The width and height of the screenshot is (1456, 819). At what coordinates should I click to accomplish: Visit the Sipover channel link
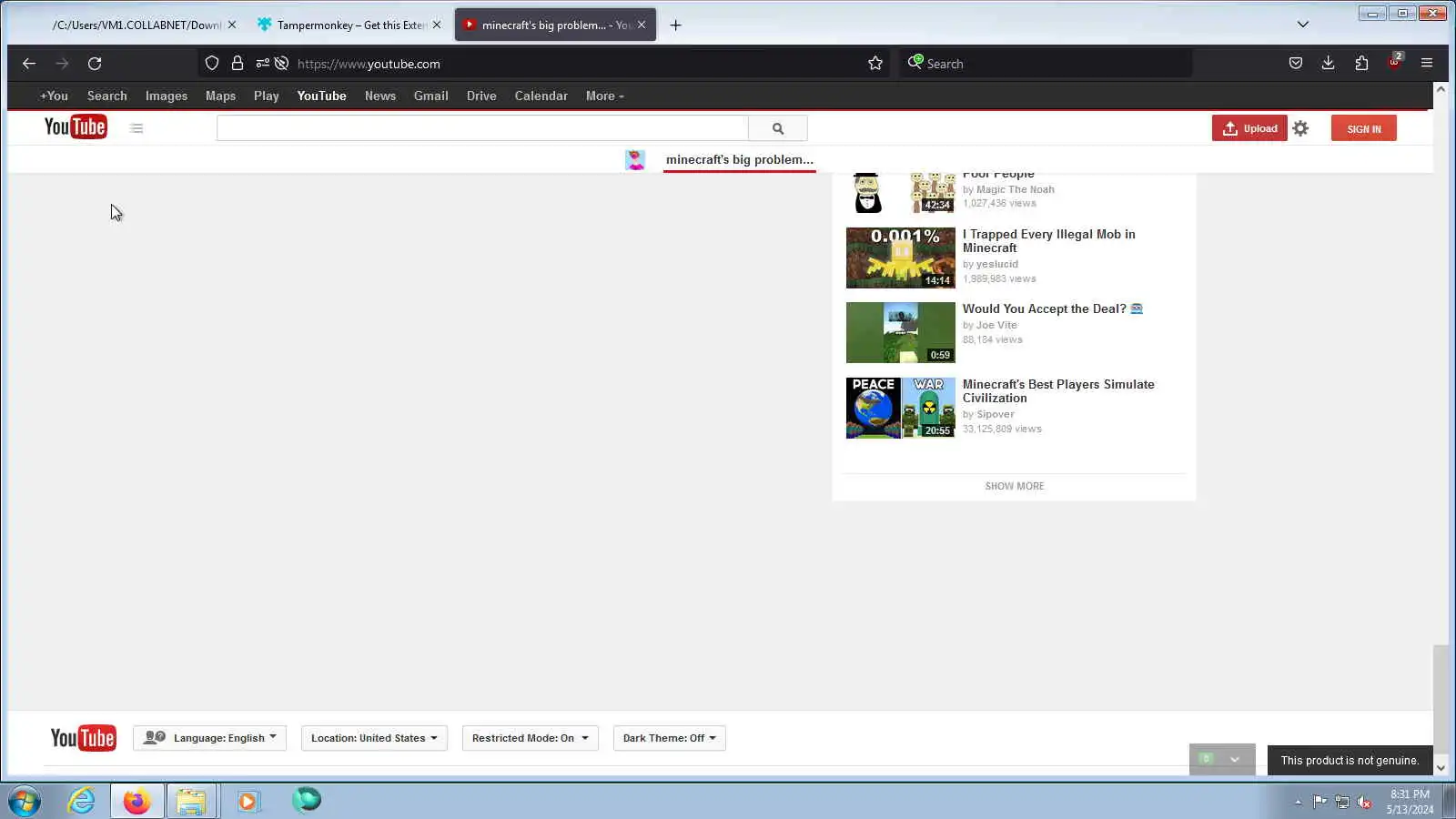[996, 415]
